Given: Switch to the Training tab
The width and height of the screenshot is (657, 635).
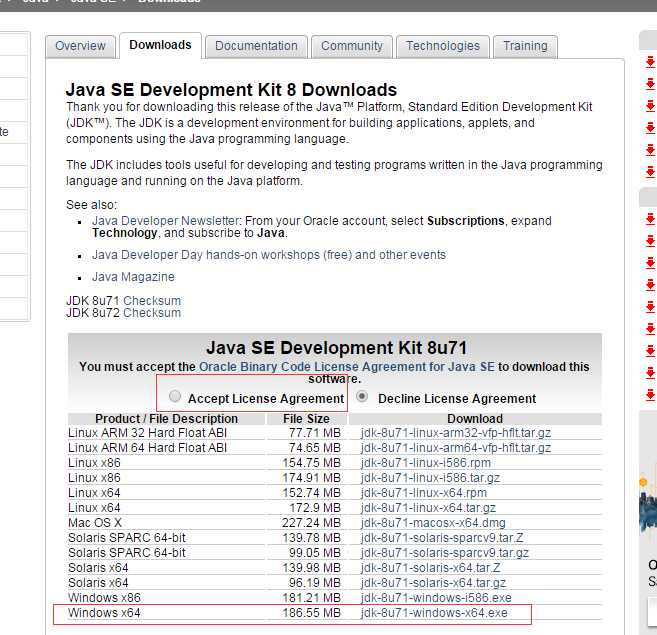Looking at the screenshot, I should 525,46.
